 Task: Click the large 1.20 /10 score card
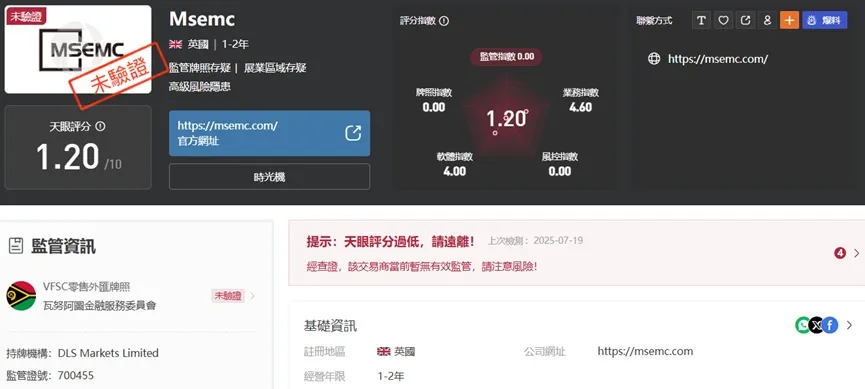tap(78, 147)
